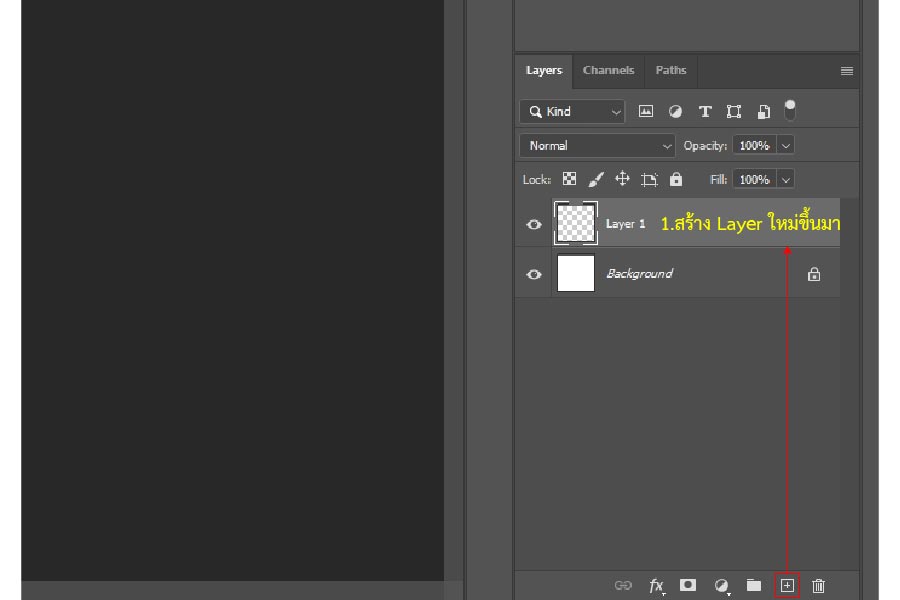Click the Opacity label
The width and height of the screenshot is (900, 600).
(x=705, y=146)
